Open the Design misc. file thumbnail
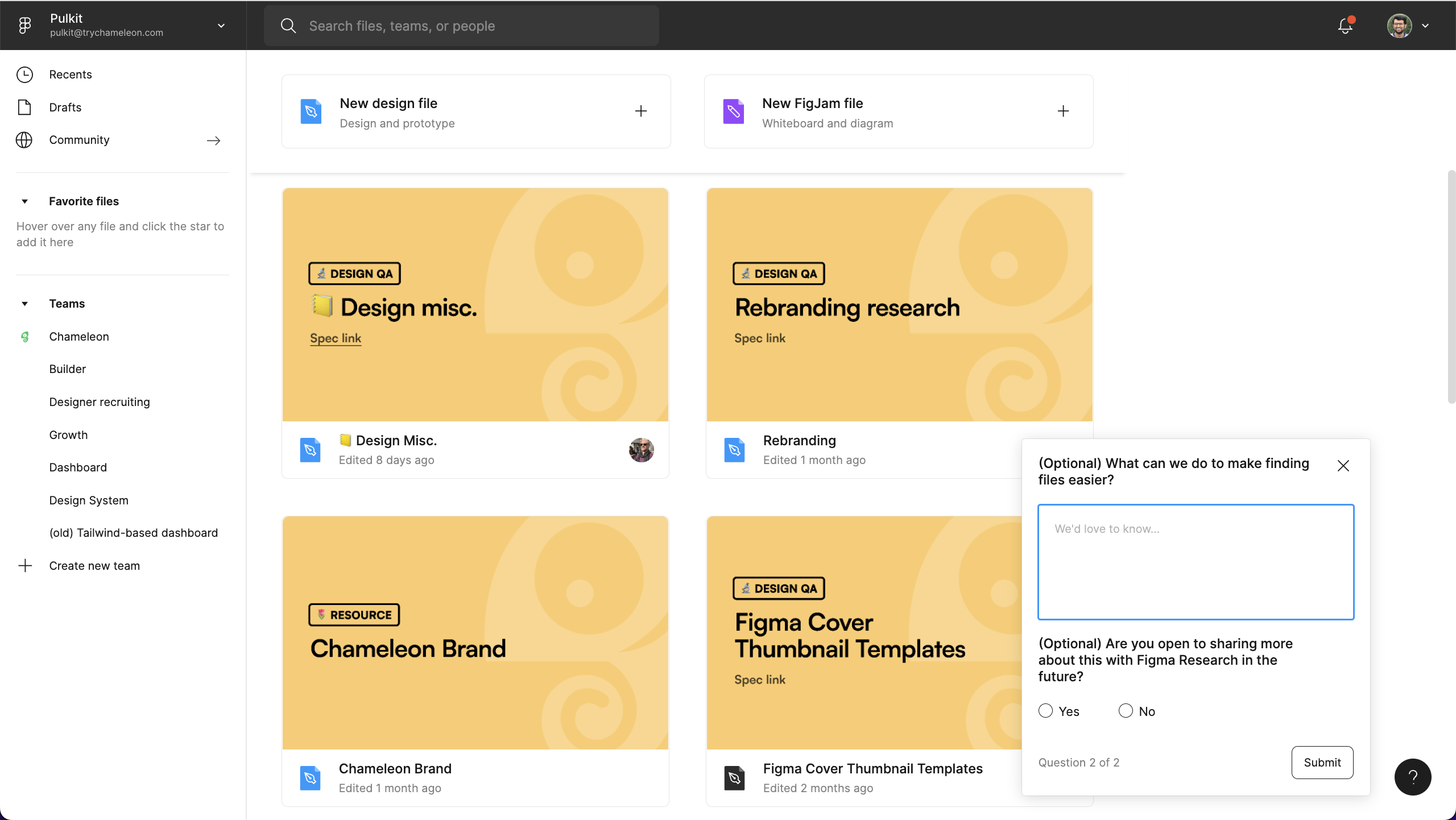 (475, 305)
